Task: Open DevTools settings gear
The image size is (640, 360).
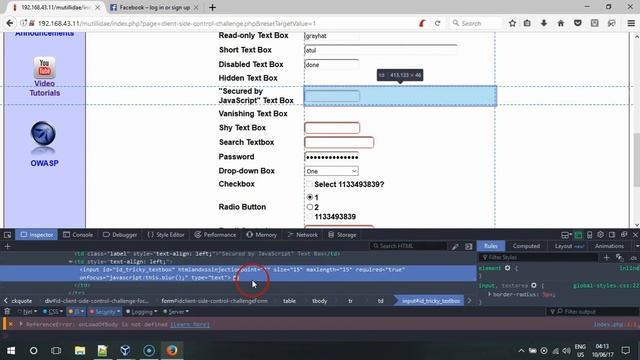Action: [x=600, y=235]
